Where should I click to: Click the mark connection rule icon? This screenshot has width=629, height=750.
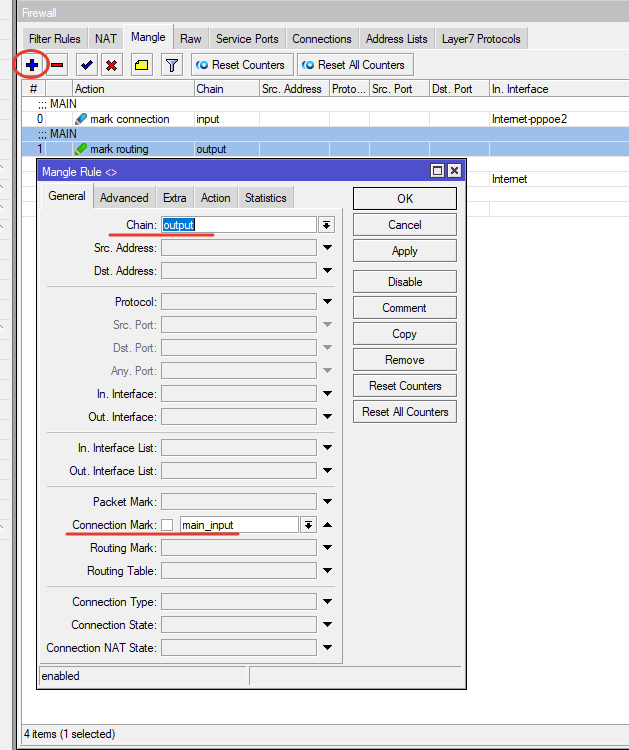coord(81,119)
